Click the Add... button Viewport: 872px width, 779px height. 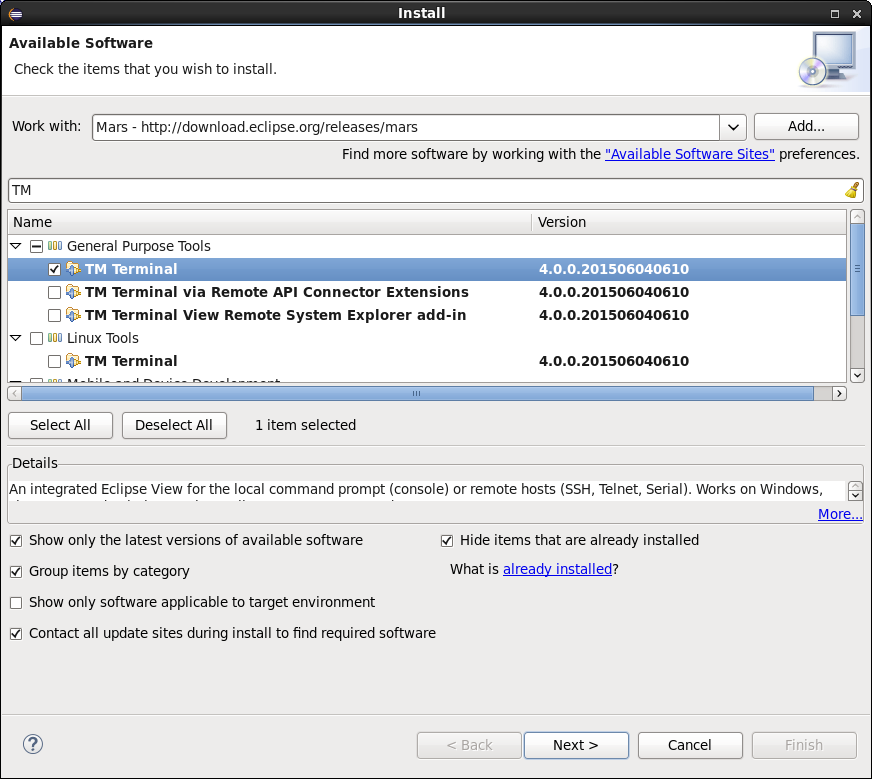[x=806, y=127]
